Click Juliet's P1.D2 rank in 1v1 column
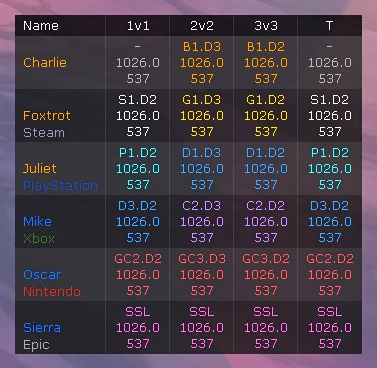Image resolution: width=377 pixels, height=368 pixels. [138, 153]
